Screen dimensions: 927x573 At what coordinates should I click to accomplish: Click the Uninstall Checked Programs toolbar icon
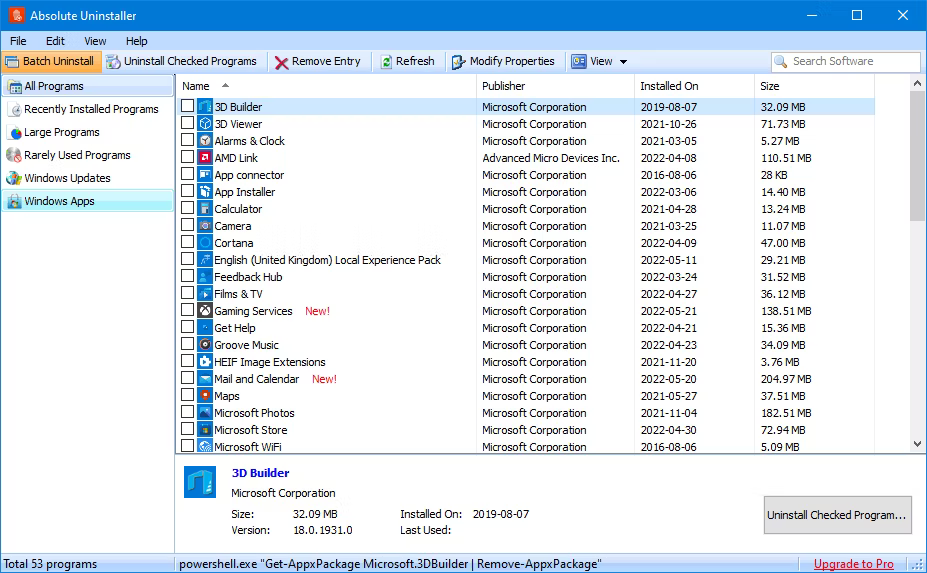tap(113, 61)
